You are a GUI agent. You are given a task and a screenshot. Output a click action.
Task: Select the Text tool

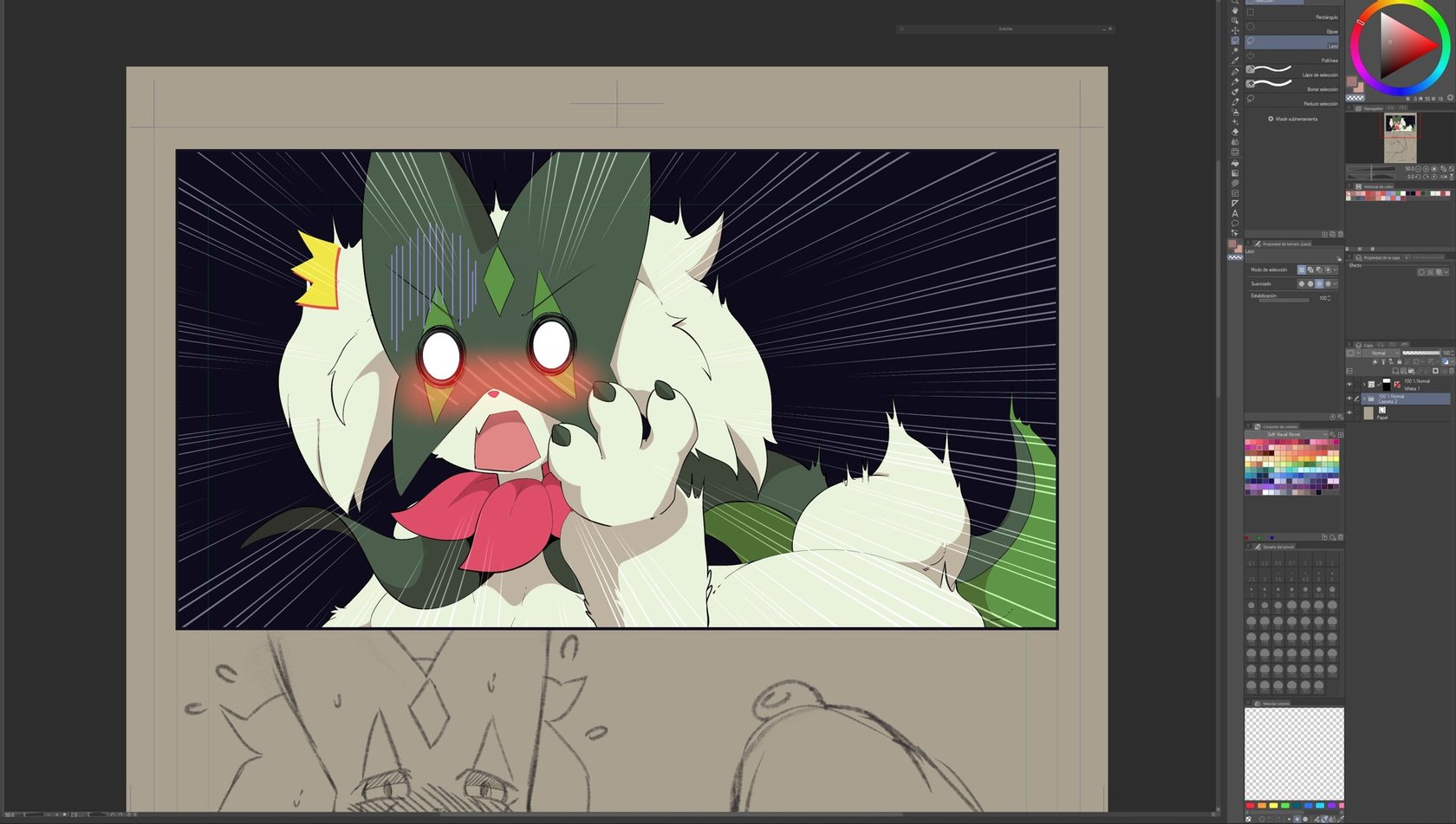click(1235, 213)
